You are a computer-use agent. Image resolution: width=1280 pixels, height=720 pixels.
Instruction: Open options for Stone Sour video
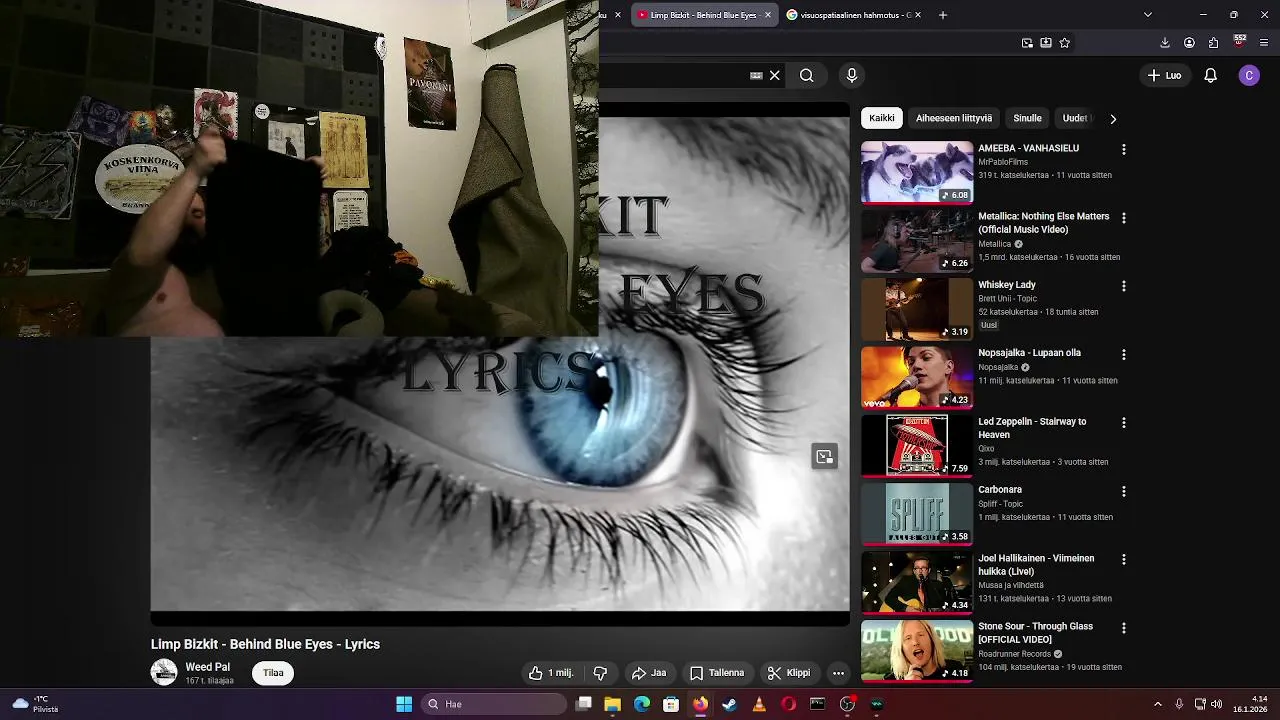[1123, 628]
